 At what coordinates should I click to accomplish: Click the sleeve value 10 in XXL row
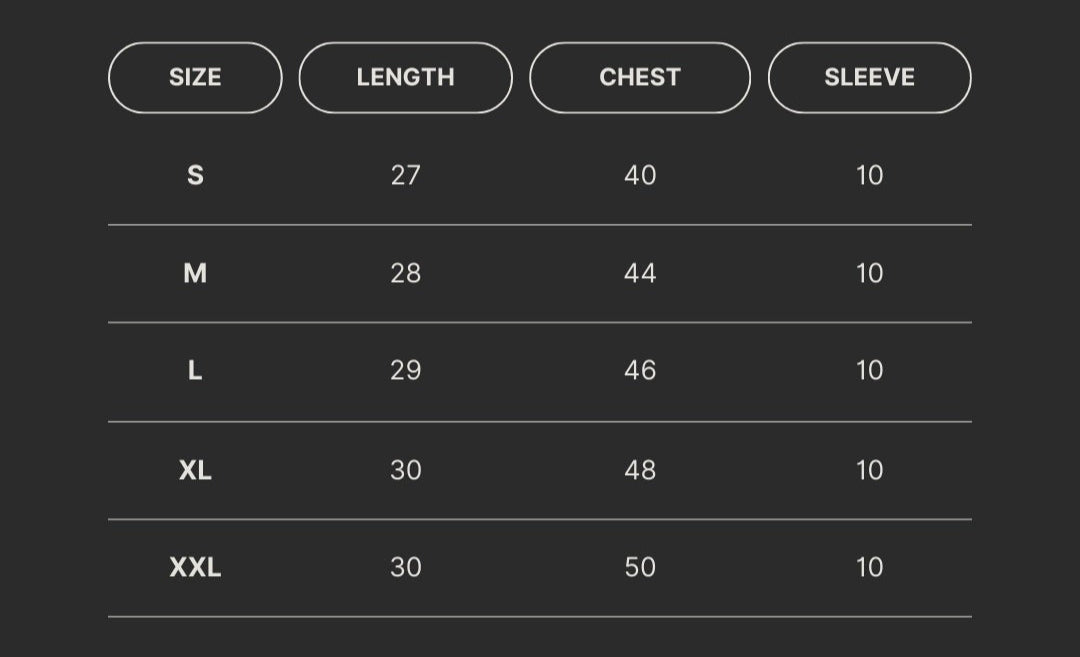[870, 567]
